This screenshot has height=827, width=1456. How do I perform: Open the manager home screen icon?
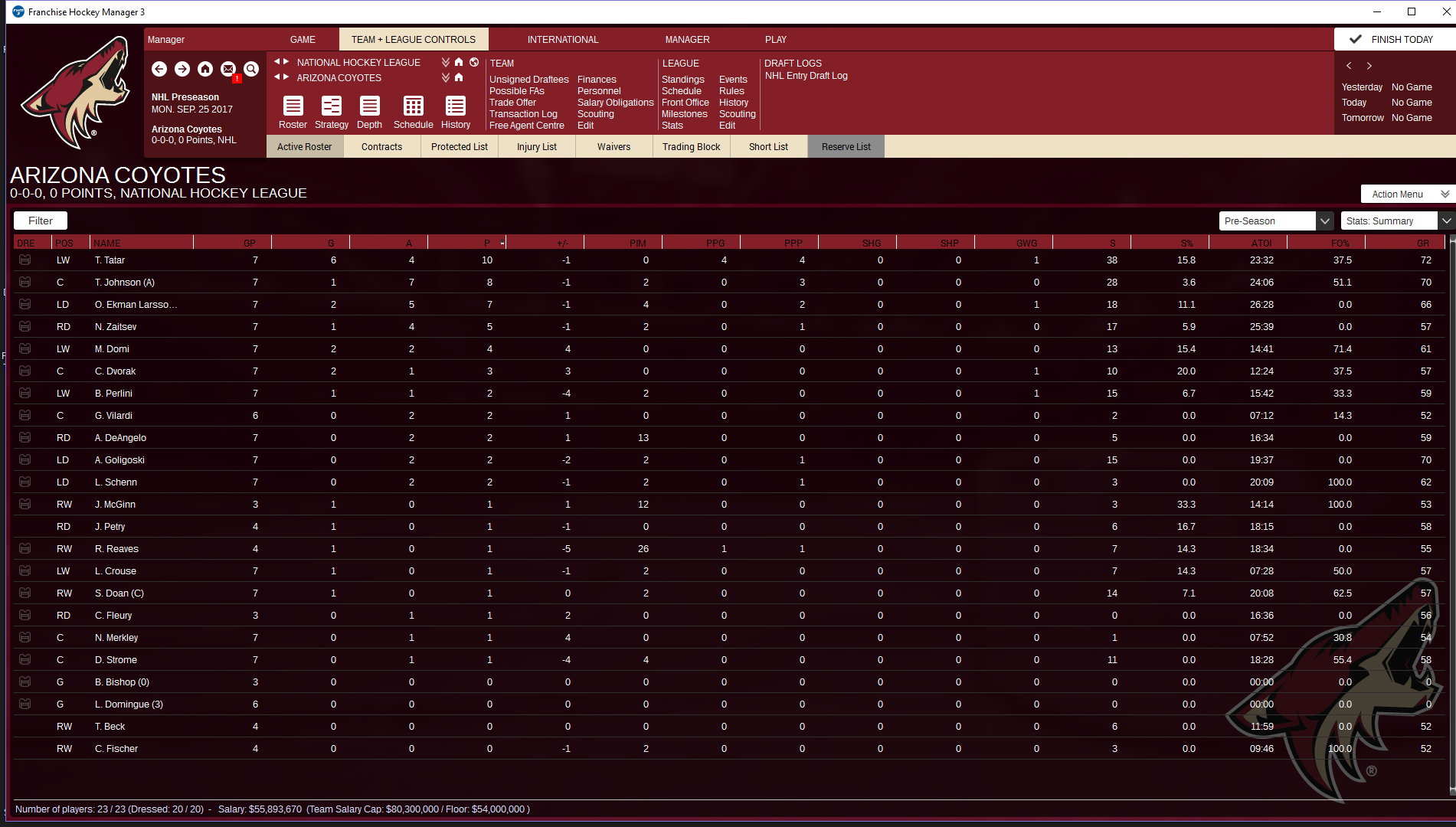click(x=205, y=69)
